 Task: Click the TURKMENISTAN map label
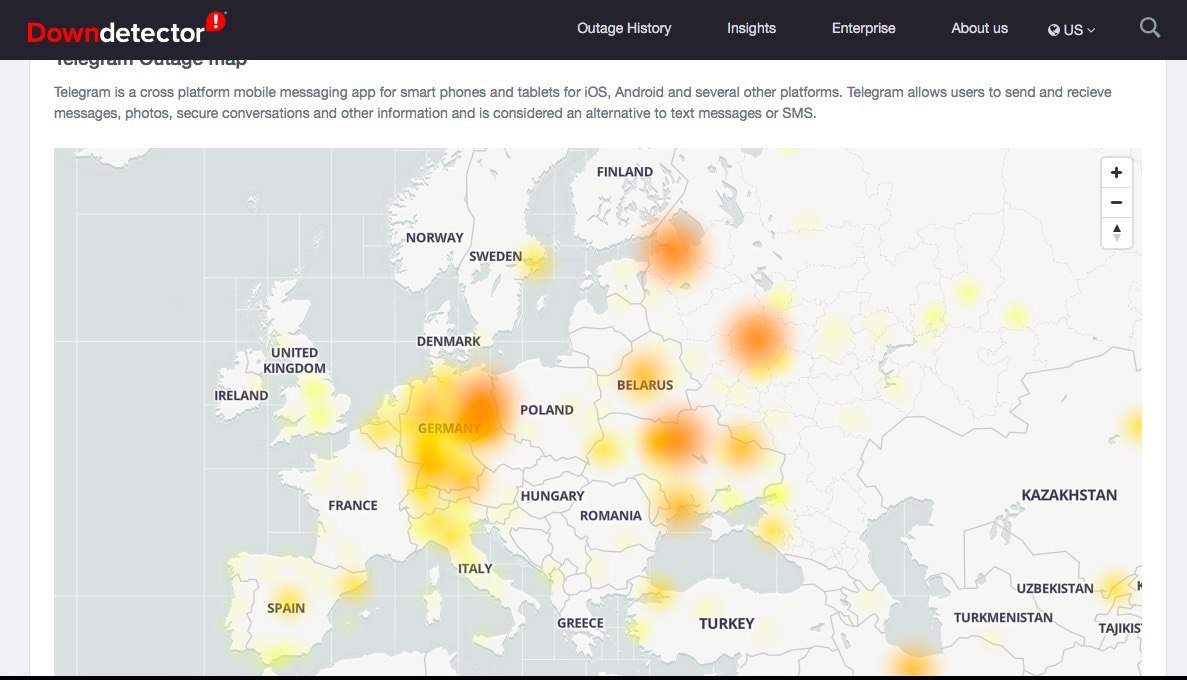[1003, 618]
